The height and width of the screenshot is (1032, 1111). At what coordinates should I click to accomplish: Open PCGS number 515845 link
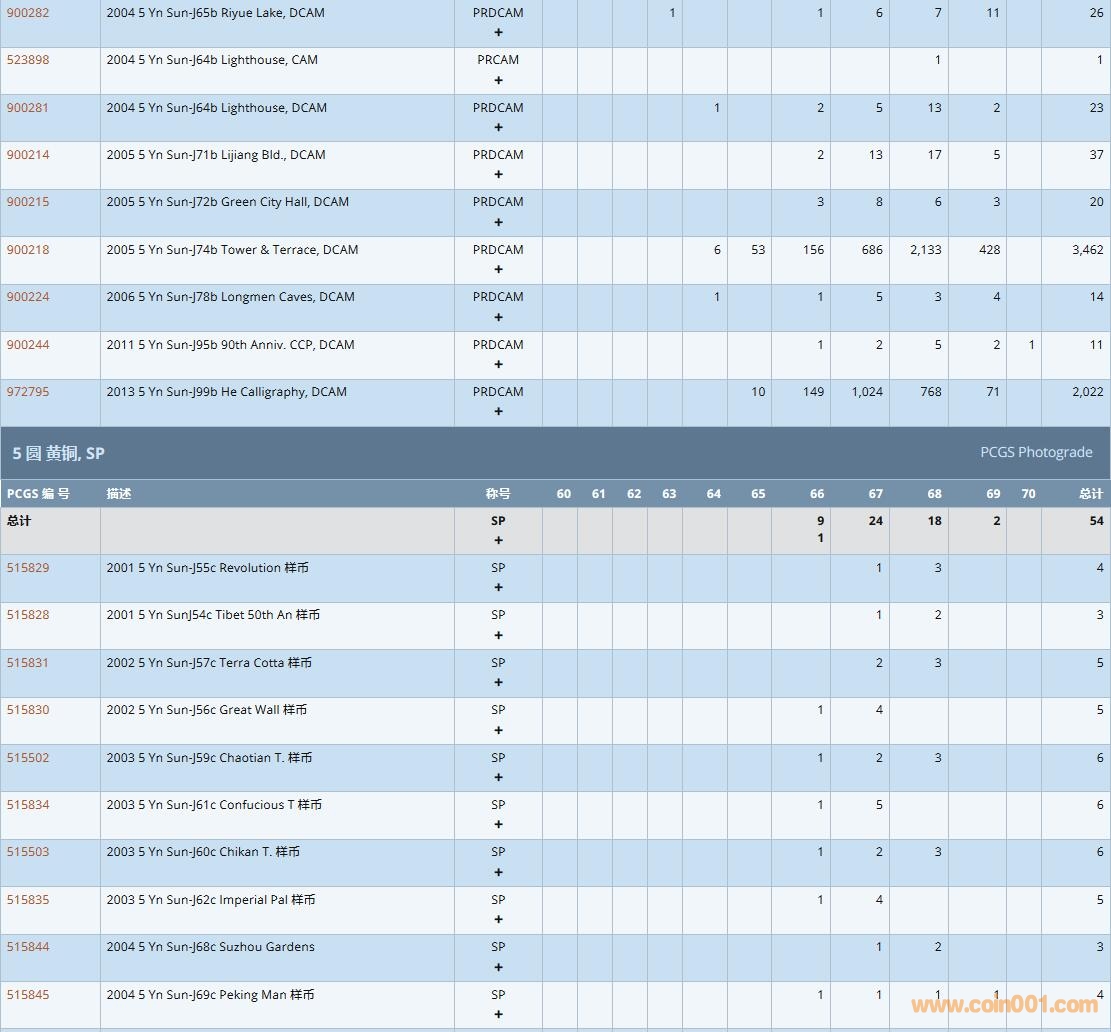click(x=28, y=995)
